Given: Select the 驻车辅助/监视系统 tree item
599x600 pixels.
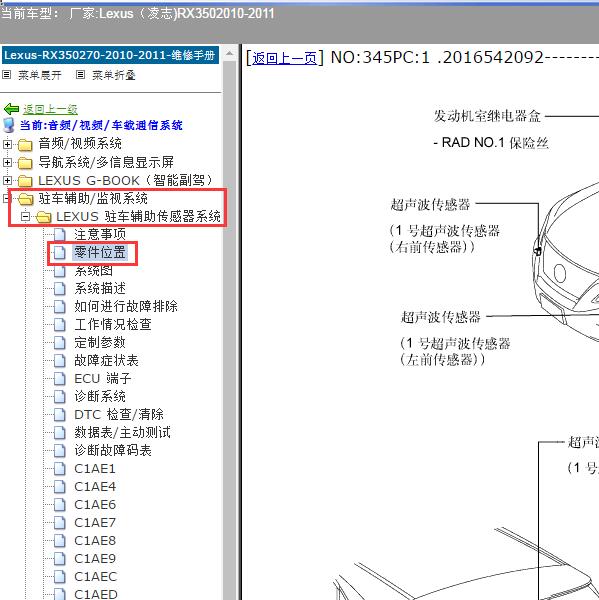Looking at the screenshot, I should (93, 199).
